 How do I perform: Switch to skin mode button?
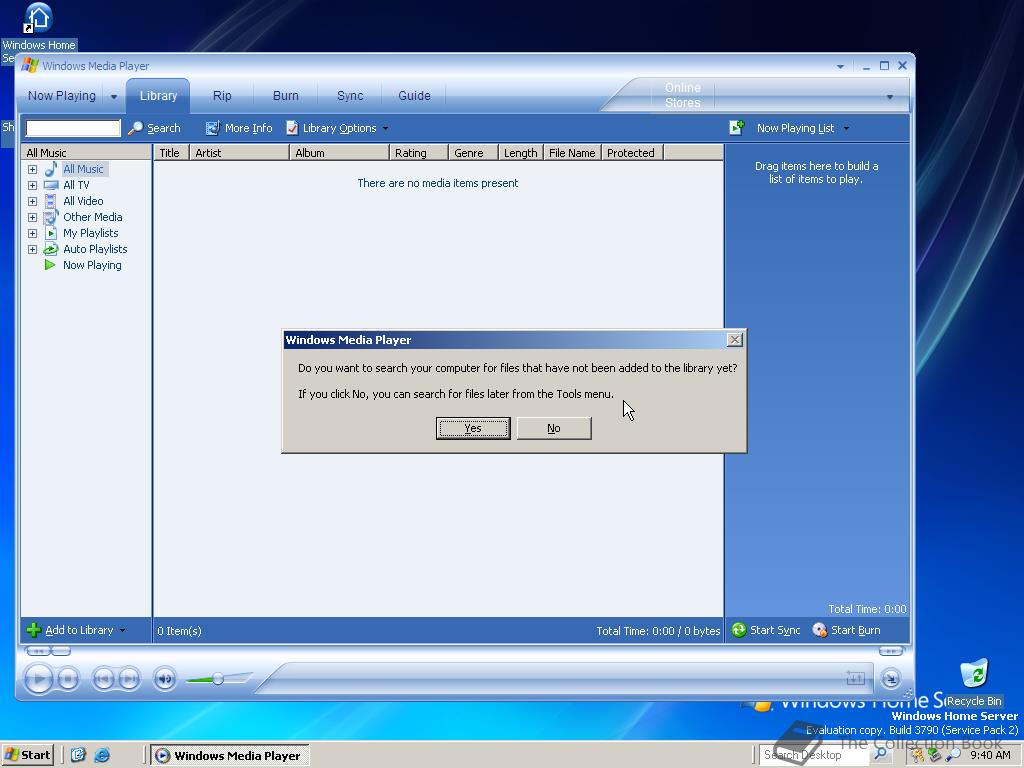pos(891,679)
